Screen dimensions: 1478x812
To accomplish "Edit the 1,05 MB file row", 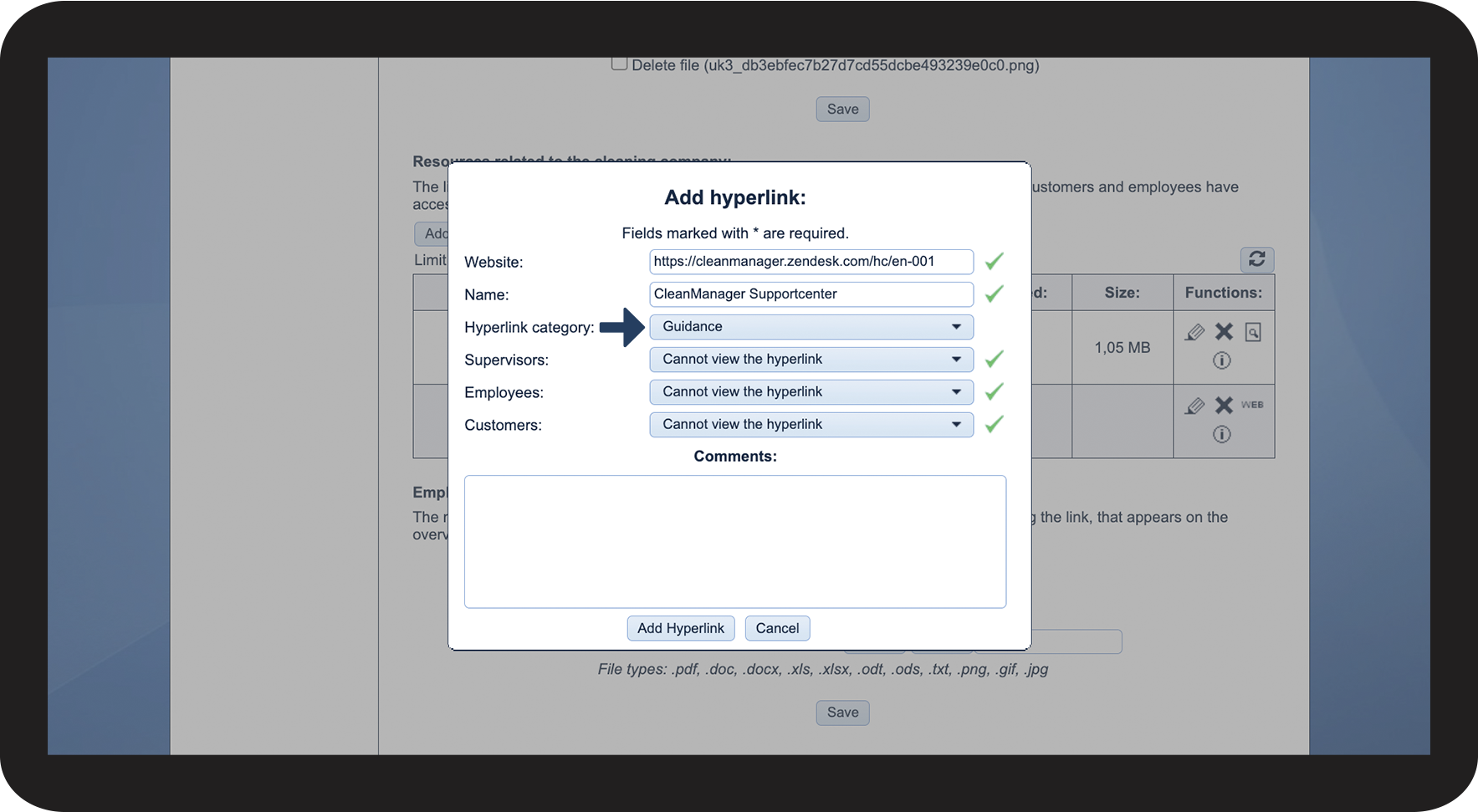I will pos(1194,333).
